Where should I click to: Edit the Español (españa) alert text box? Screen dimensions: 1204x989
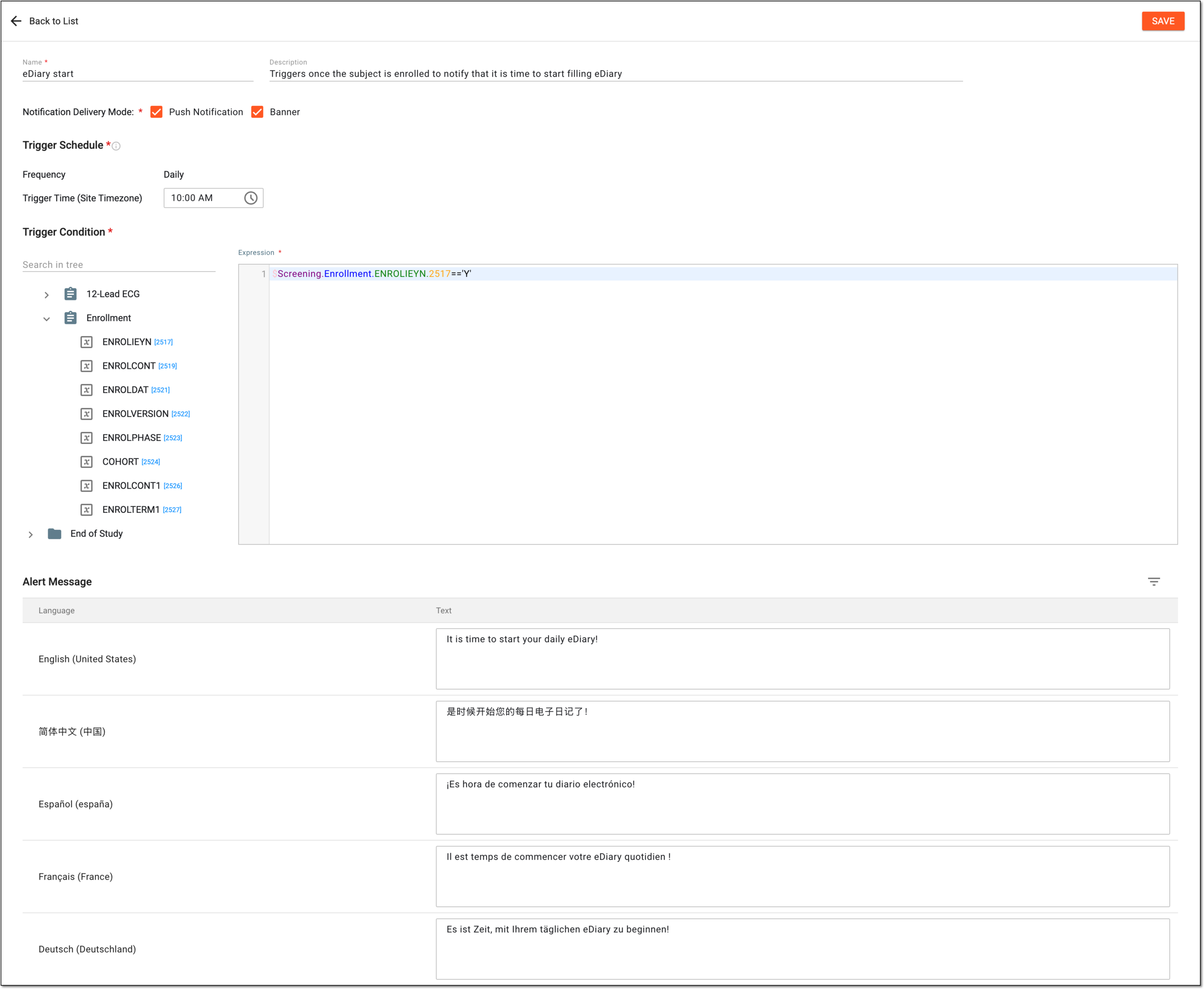(802, 804)
